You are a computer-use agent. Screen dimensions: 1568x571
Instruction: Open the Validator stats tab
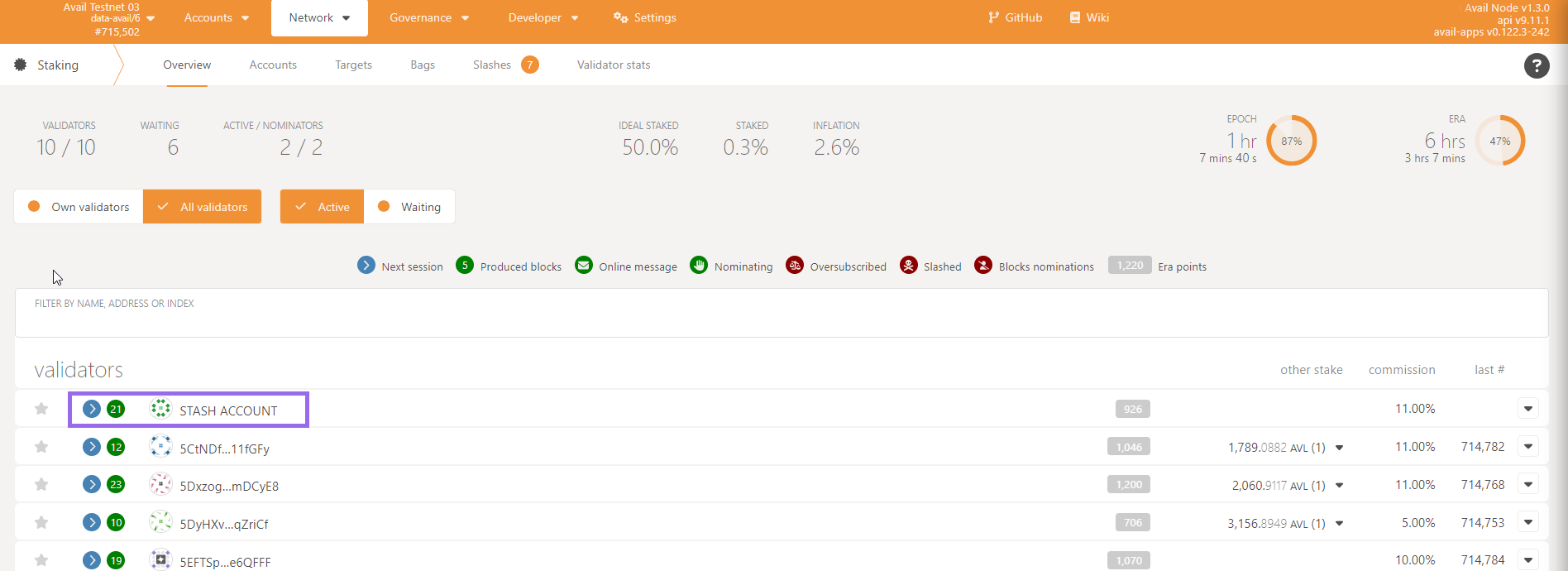tap(614, 65)
